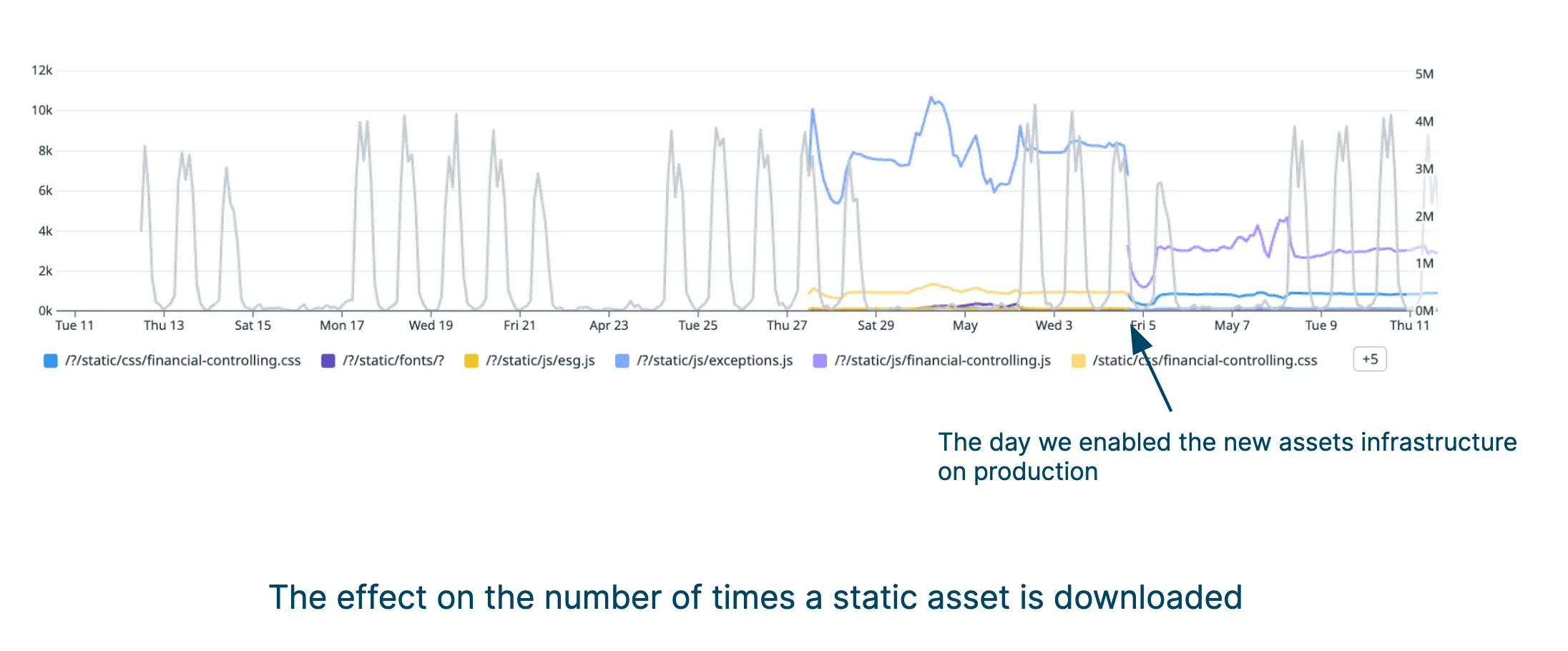Click the pale-yellow /static/css legend swatch
The image size is (1568, 651).
[x=1078, y=361]
